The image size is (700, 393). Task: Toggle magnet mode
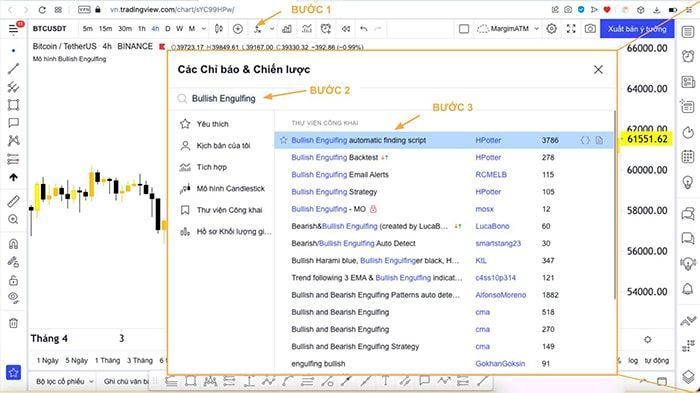[x=13, y=244]
